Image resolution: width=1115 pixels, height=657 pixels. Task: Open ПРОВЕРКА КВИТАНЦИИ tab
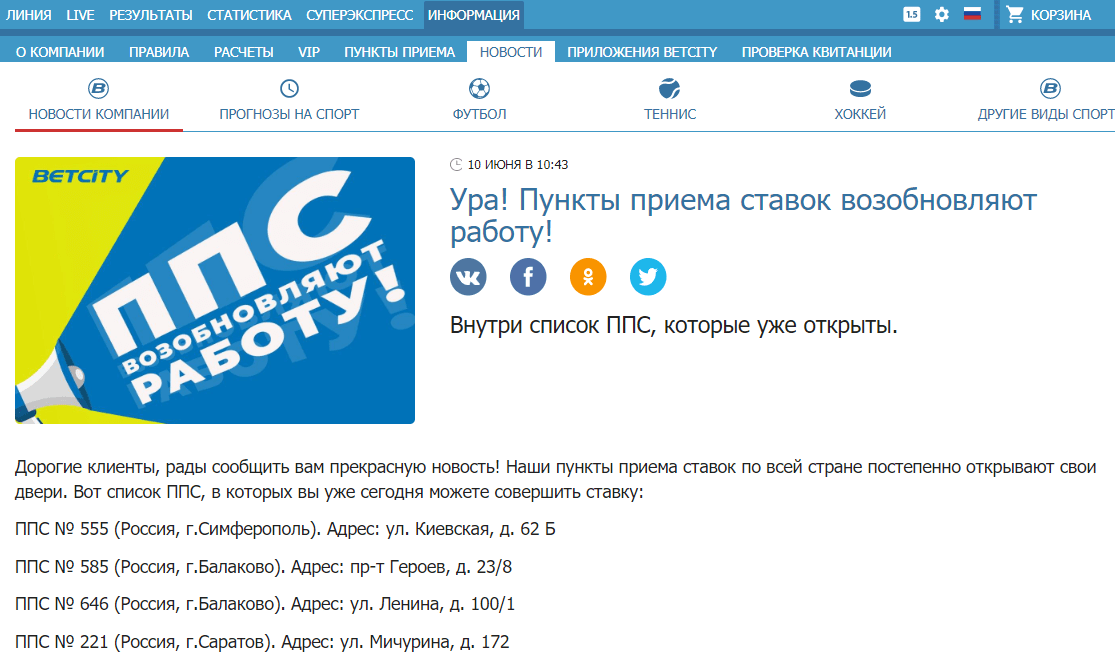[x=816, y=52]
